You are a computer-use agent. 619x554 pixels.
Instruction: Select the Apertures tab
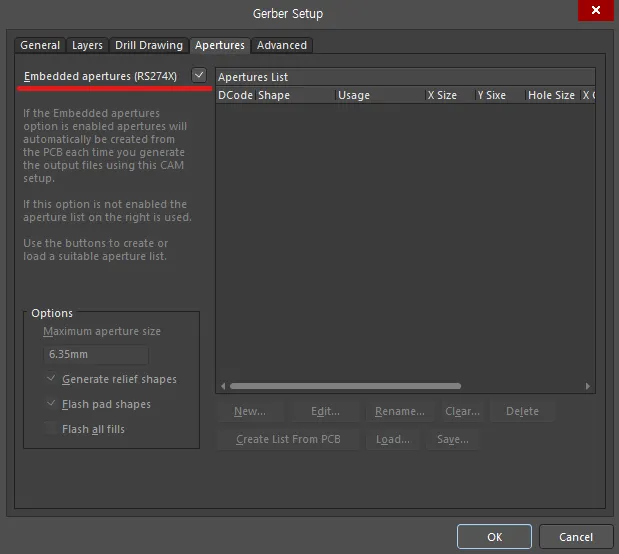coord(220,45)
